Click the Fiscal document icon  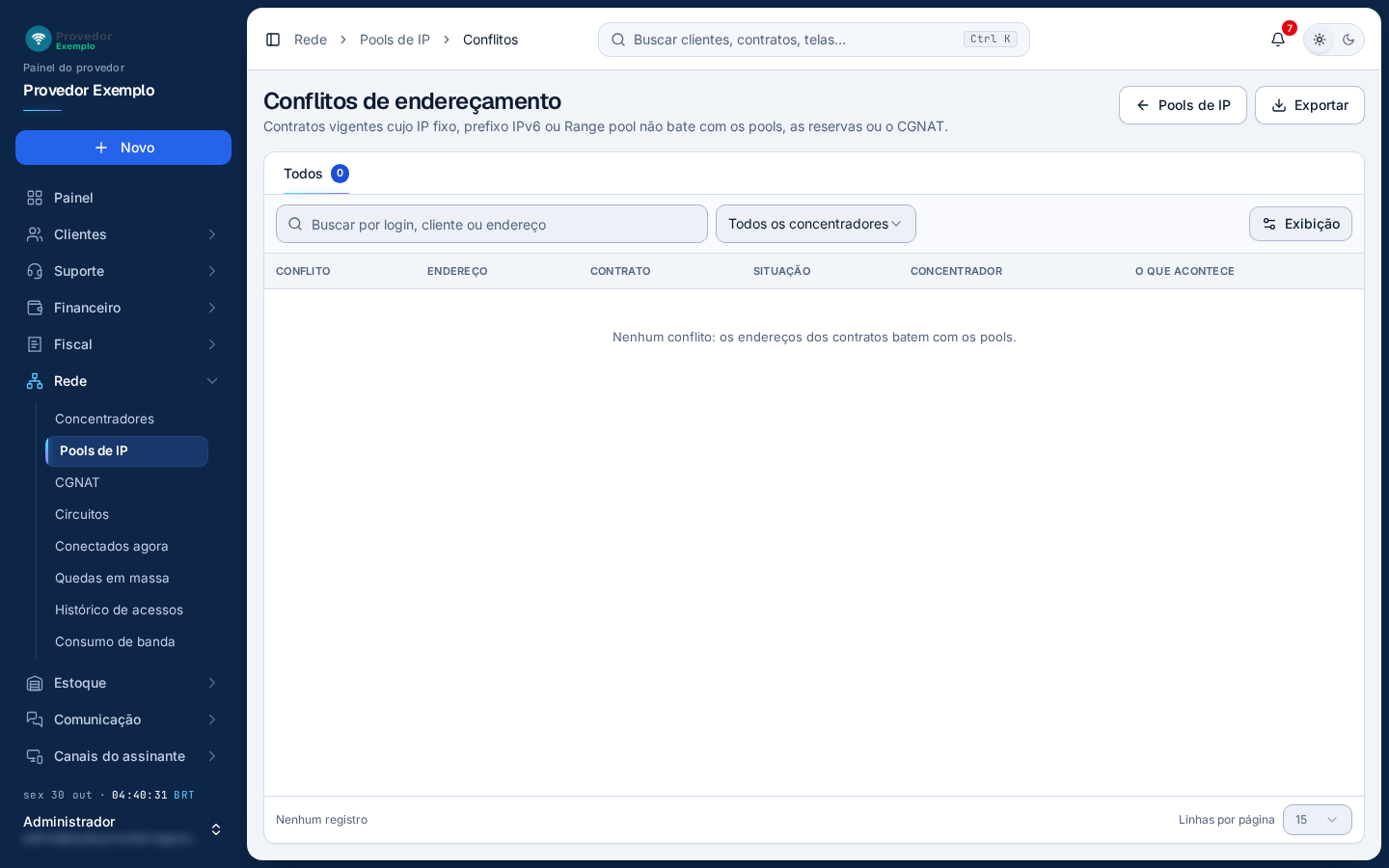coord(35,344)
